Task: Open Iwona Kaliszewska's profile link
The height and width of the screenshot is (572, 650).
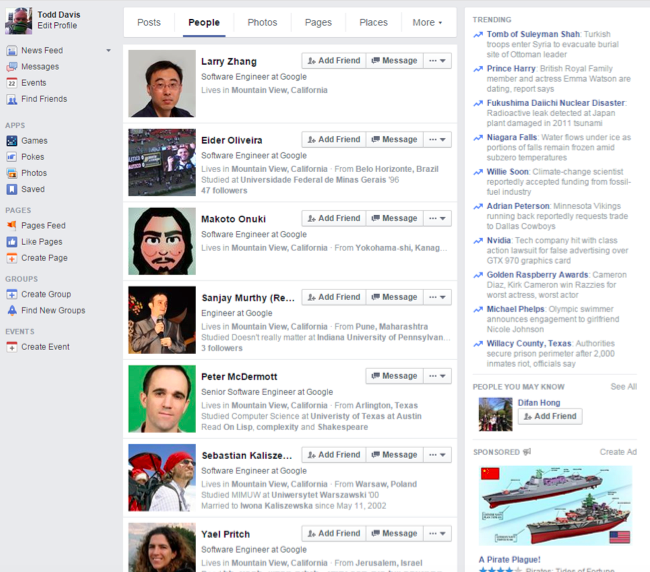Action: (276, 506)
